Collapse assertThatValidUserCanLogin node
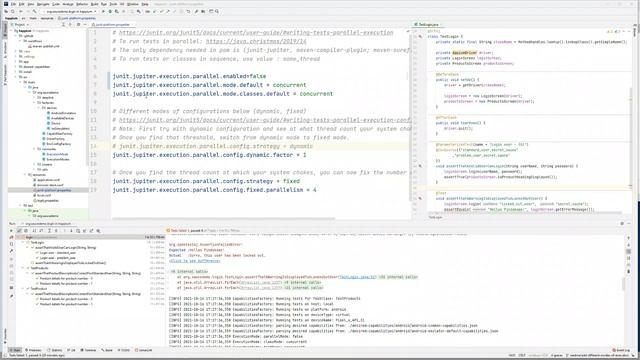Image resolution: width=640 pixels, height=360 pixels. pos(27,247)
